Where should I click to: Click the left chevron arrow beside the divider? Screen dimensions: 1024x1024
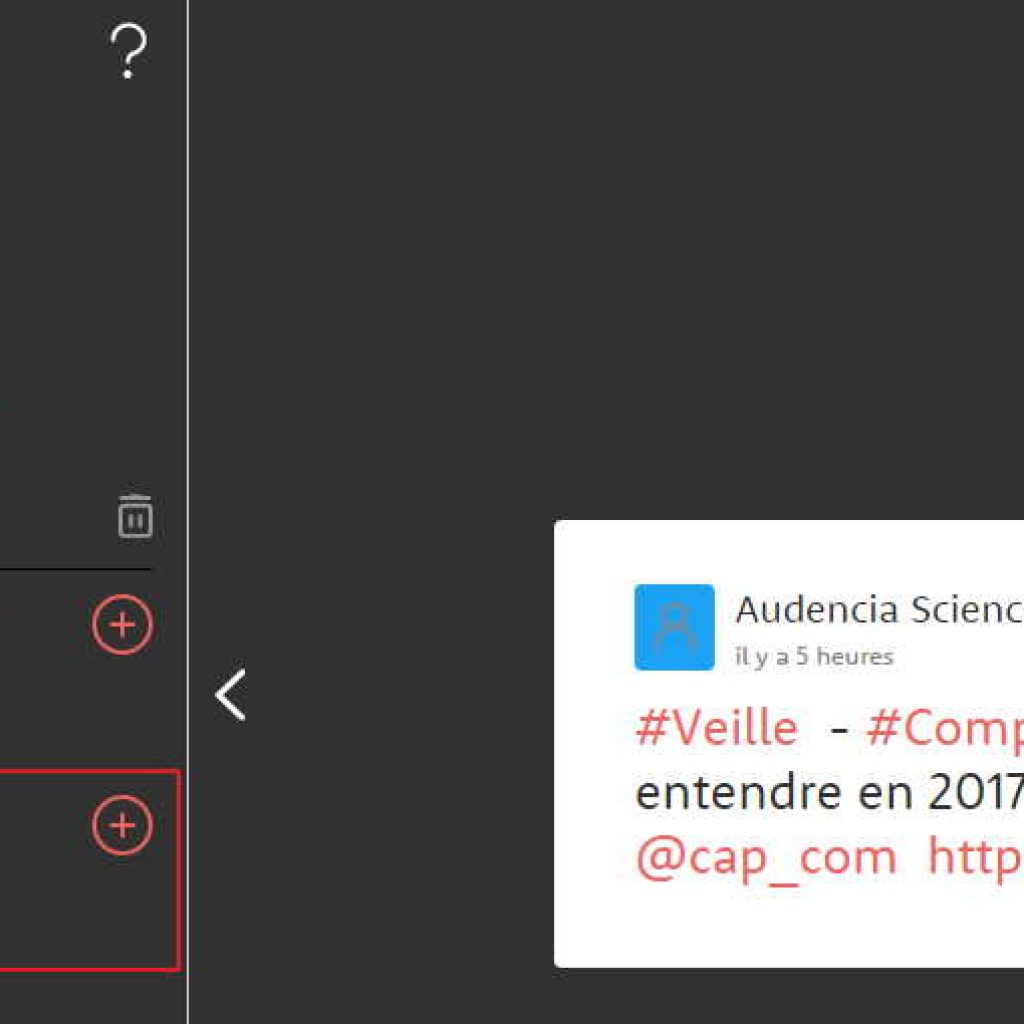(231, 694)
